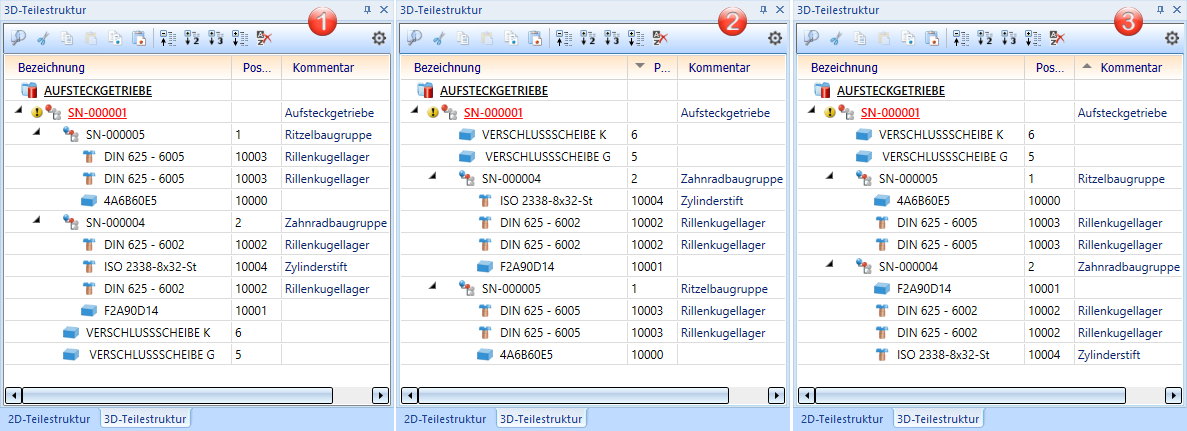Click the search magnifier icon in the middle panel toolbar
Screen dimensions: 1187x431
414,38
